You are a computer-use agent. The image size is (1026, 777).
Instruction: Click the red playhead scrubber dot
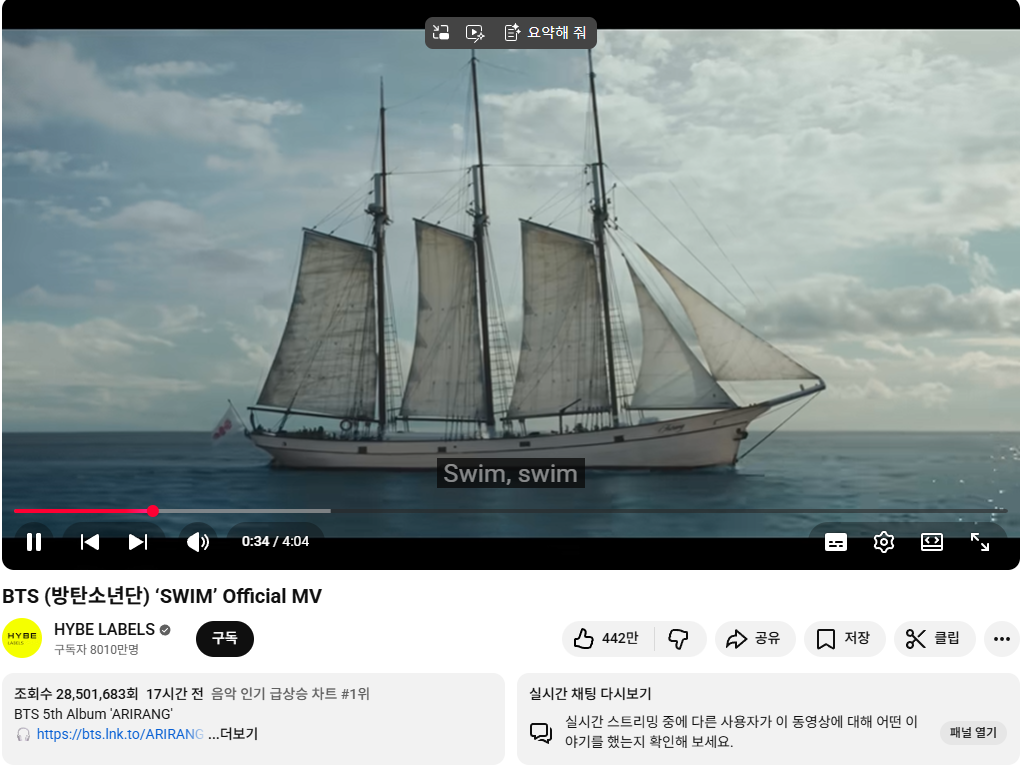152,511
